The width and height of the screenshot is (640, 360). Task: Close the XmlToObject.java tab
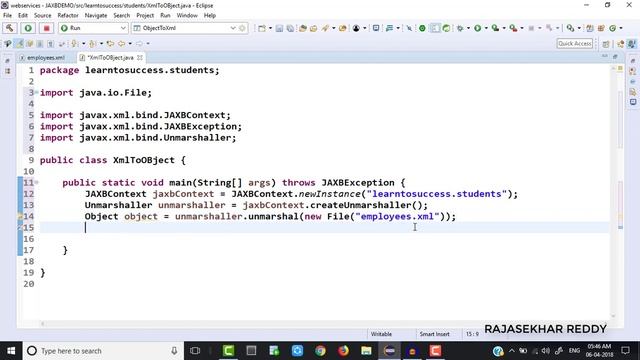(x=140, y=58)
